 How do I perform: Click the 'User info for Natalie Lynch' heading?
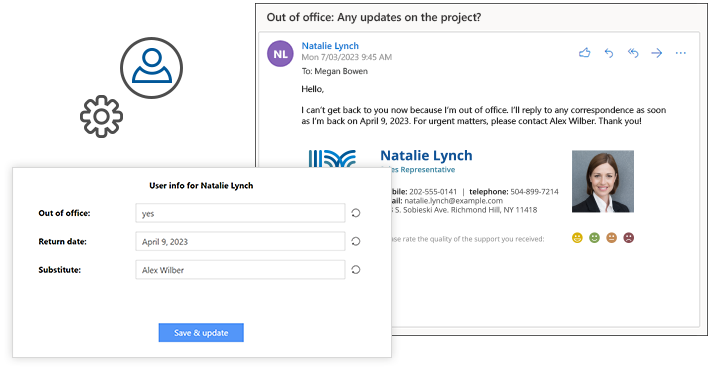tap(201, 186)
